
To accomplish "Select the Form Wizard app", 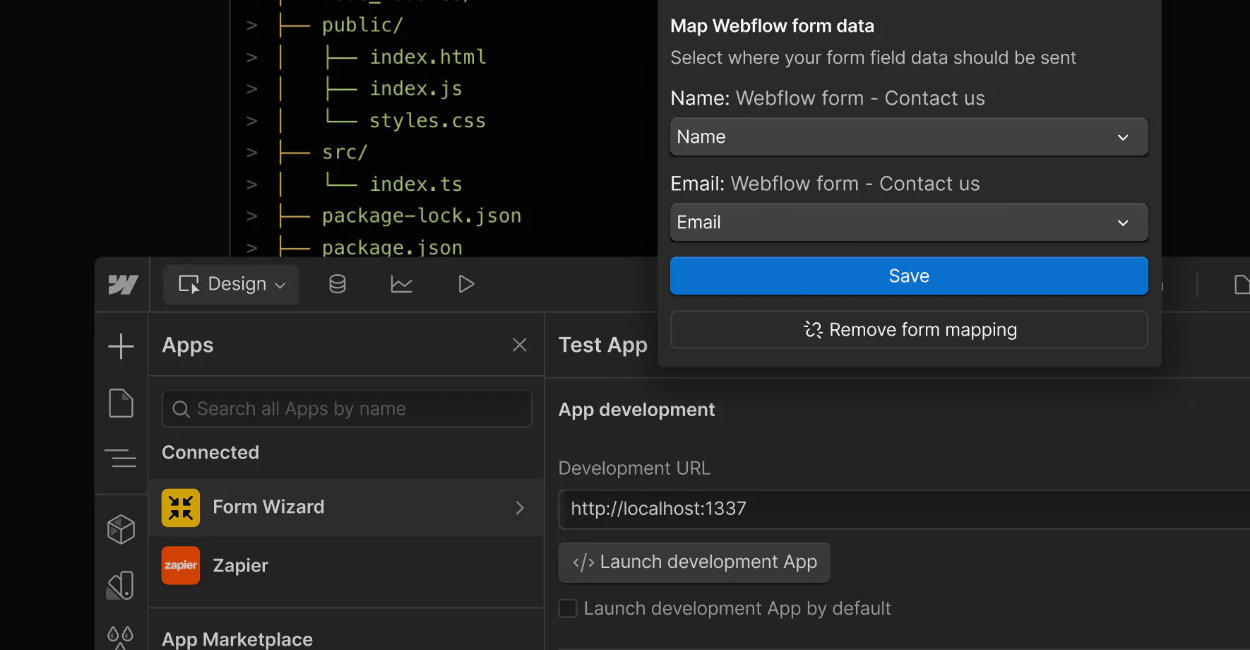I will pos(347,507).
